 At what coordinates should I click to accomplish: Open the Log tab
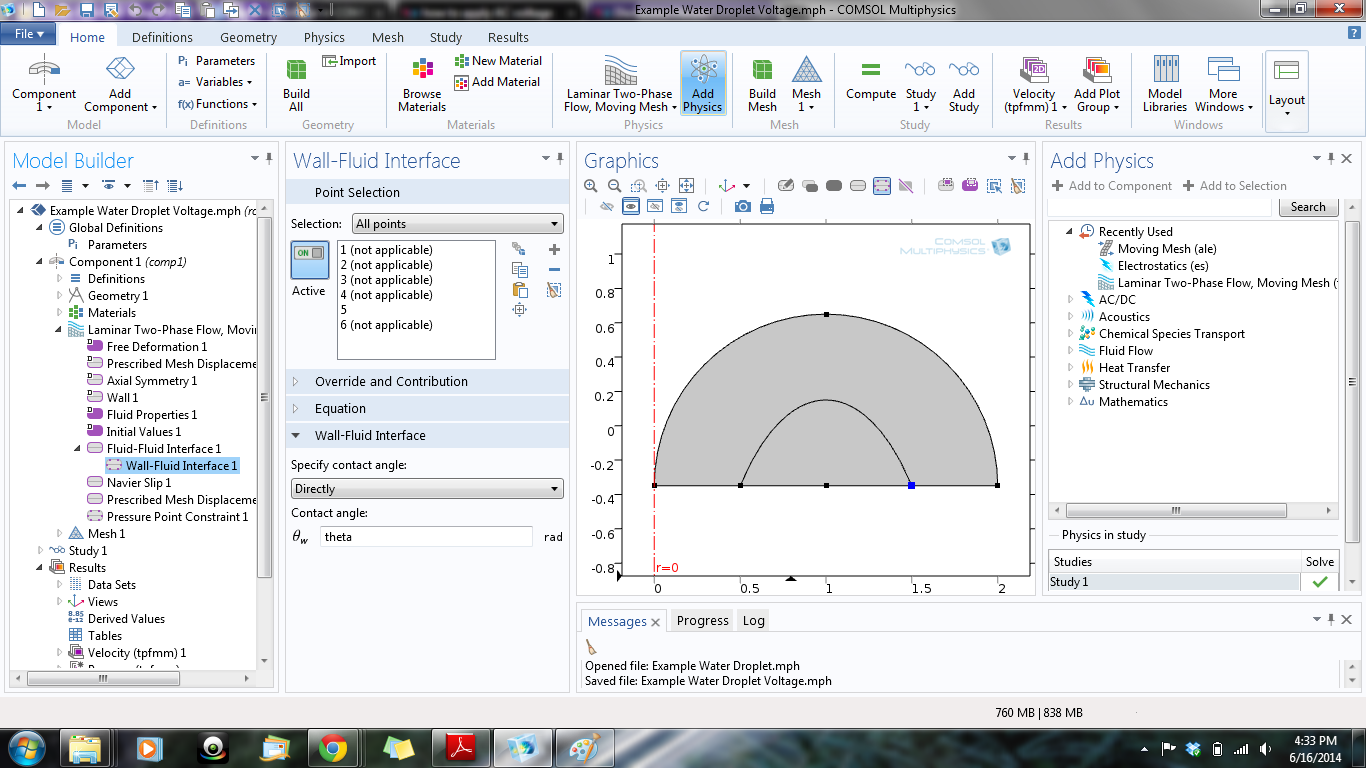pyautogui.click(x=754, y=621)
